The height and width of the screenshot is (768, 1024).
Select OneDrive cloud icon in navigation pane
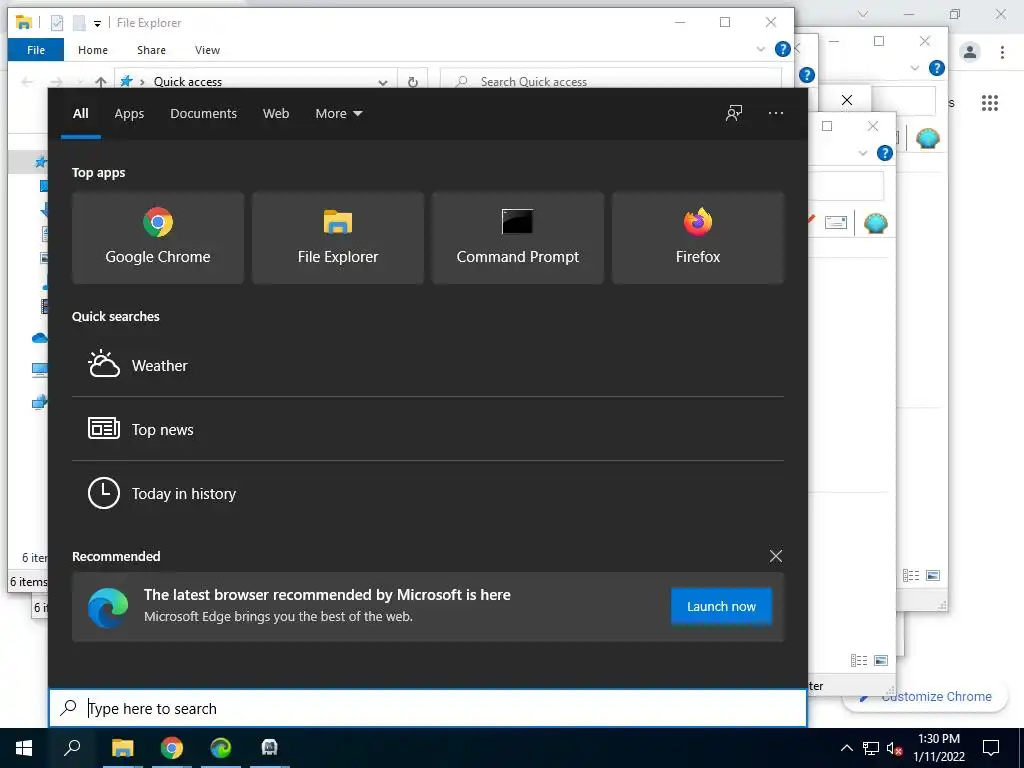[39, 338]
